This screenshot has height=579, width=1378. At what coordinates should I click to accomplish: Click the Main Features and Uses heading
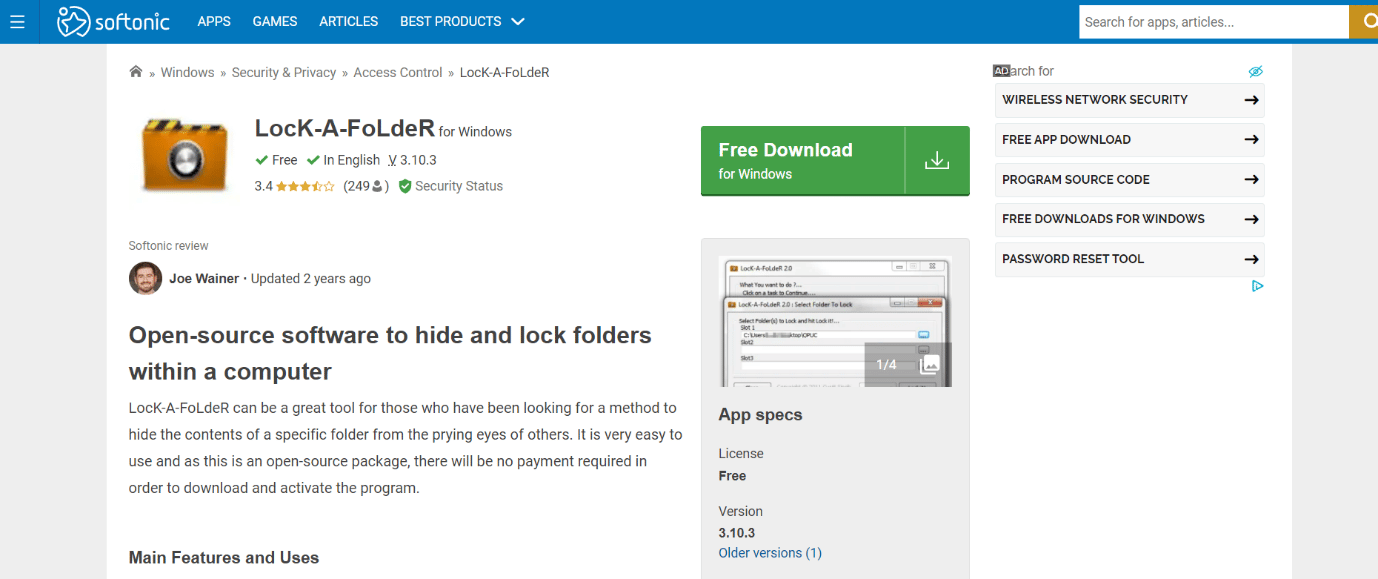[224, 558]
